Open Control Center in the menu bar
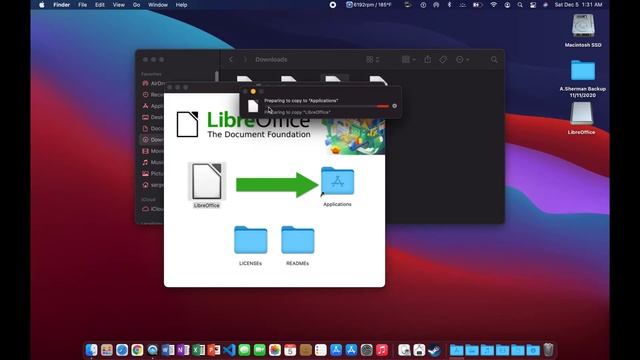 tap(533, 5)
